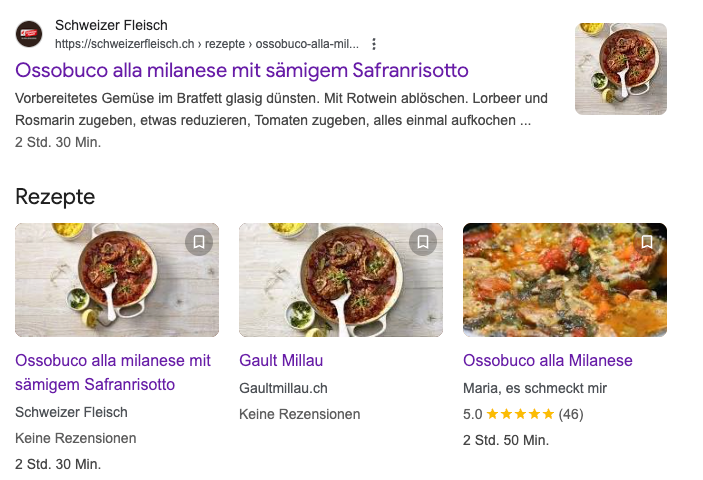
Task: Click the Schweizer Fleisch site name above the URL
Action: (x=111, y=25)
